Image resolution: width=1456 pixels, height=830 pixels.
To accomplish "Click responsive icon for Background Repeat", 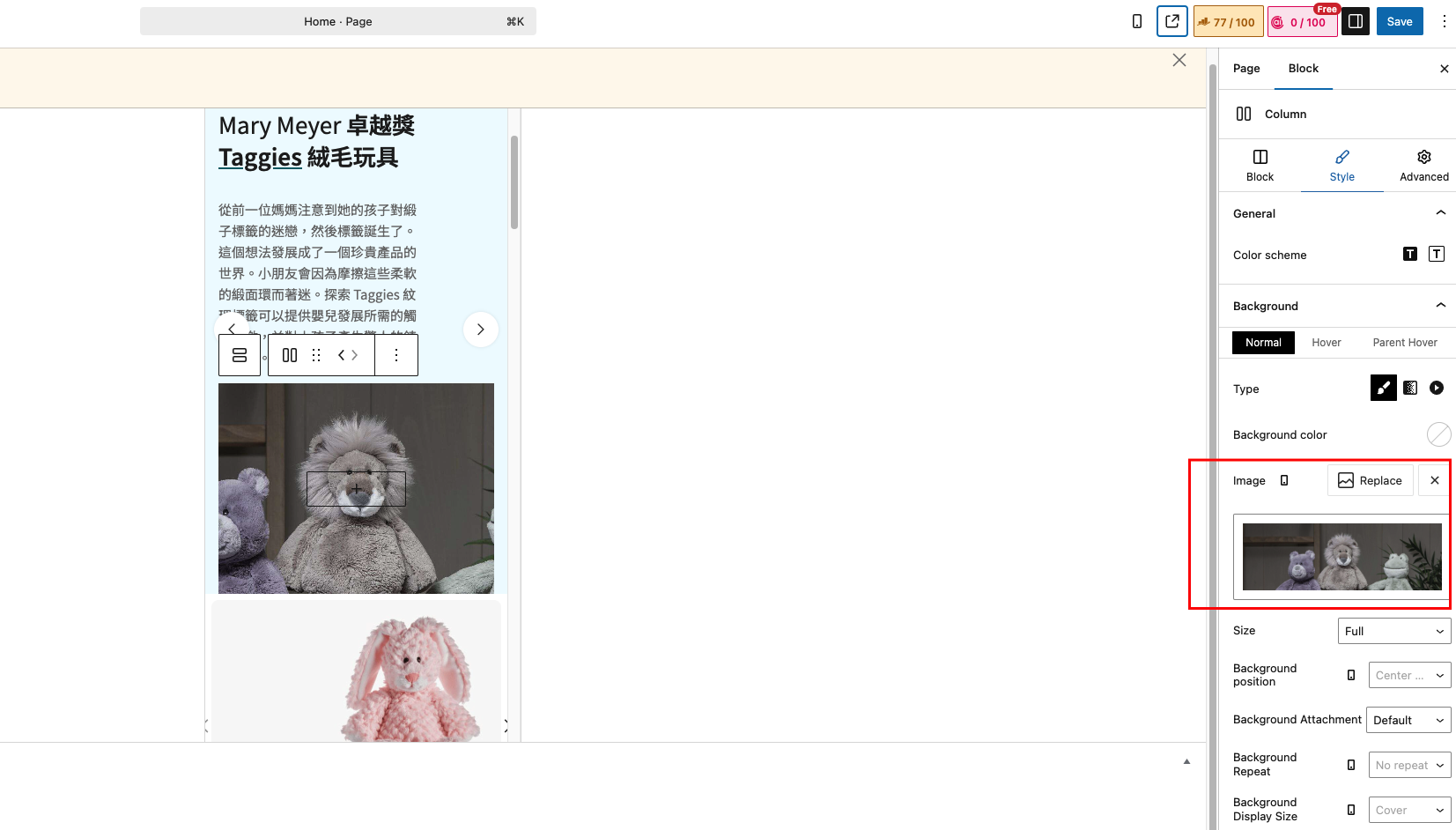I will pyautogui.click(x=1351, y=765).
